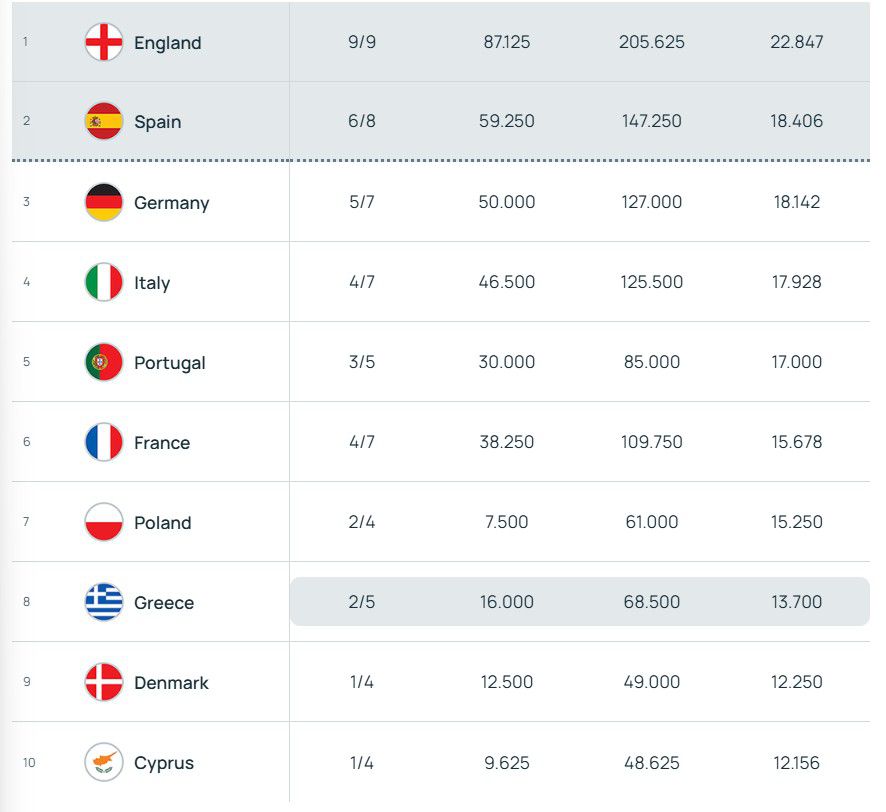Click the Greece flag icon
Image resolution: width=886 pixels, height=812 pixels.
coord(103,602)
